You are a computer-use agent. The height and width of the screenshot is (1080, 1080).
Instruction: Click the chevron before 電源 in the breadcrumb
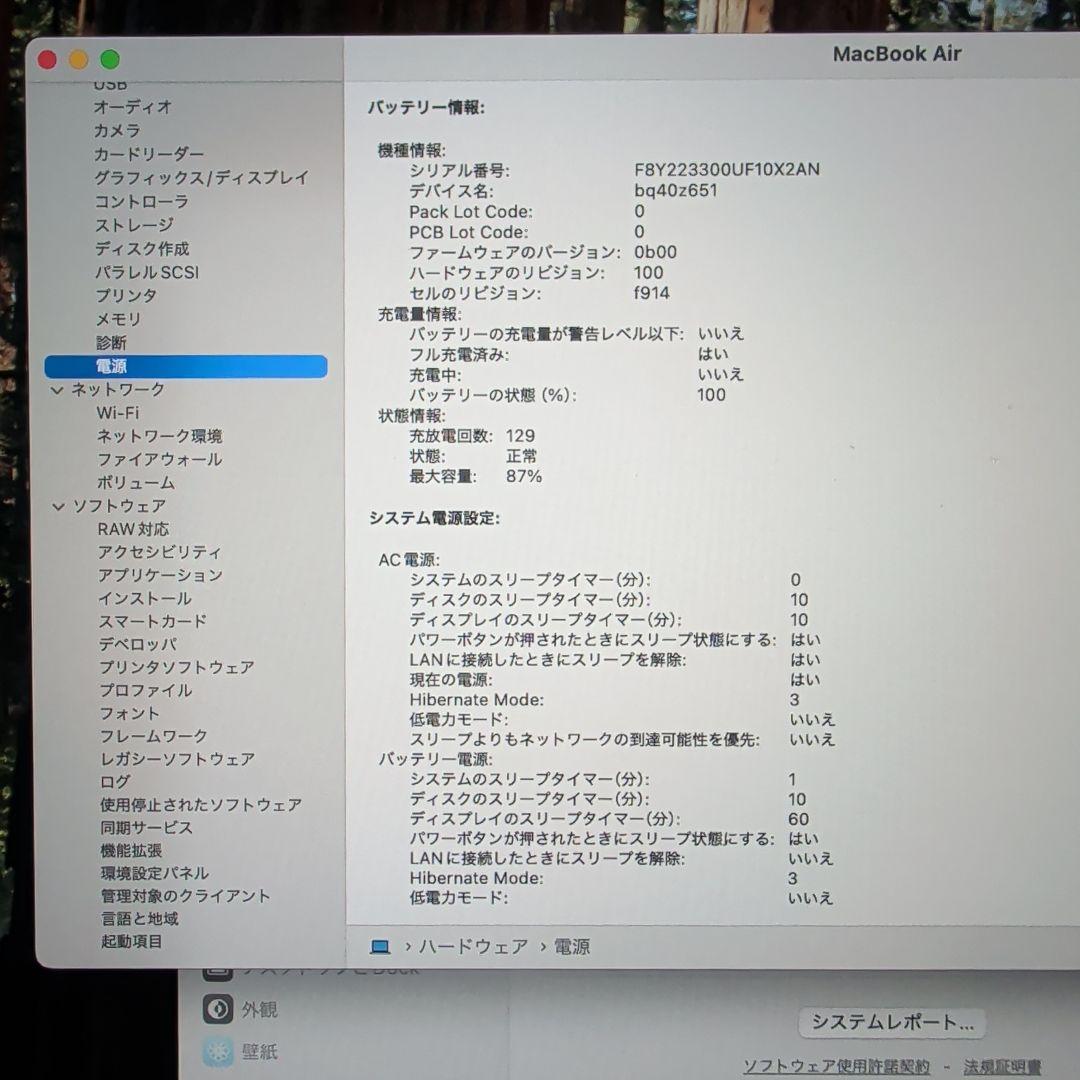pyautogui.click(x=543, y=946)
